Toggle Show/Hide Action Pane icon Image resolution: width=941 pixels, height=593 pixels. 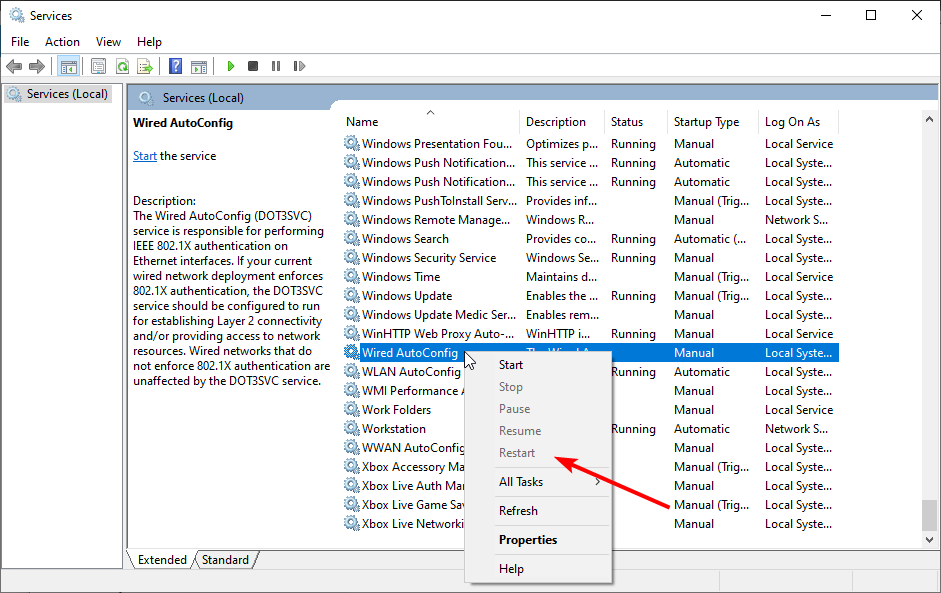199,66
